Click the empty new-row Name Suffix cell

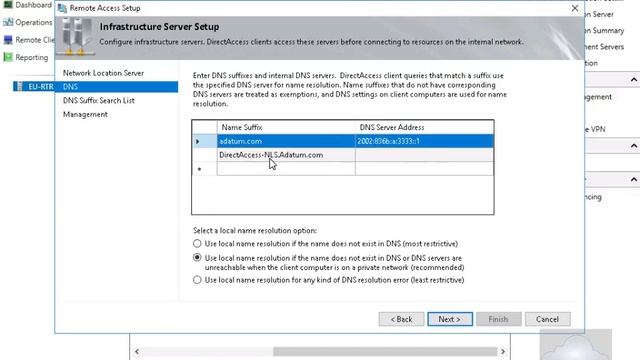286,169
